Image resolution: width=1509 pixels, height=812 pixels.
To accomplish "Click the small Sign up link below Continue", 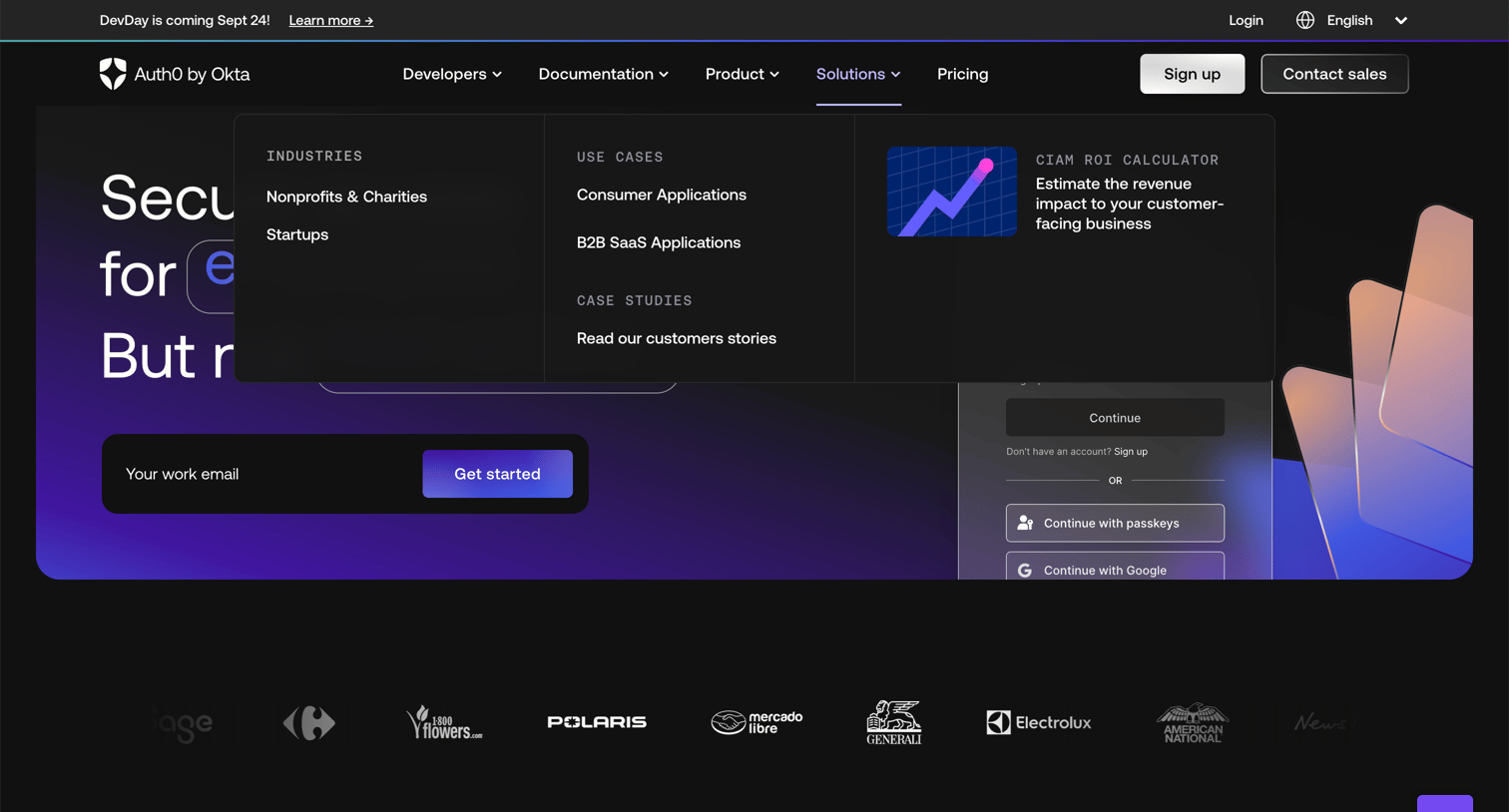I will coord(1131,452).
